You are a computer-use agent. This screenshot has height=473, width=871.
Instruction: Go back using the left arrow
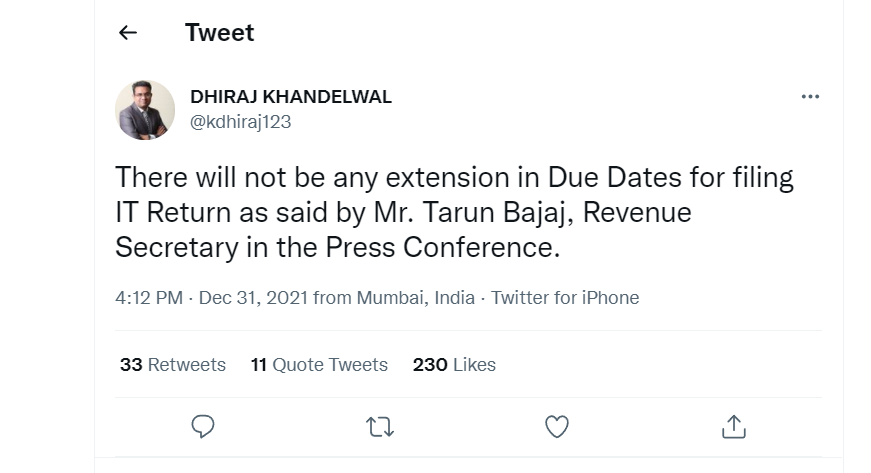tap(127, 33)
